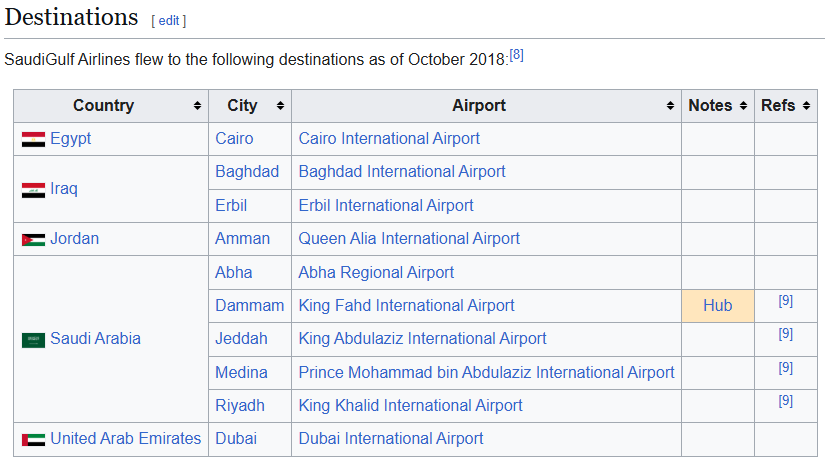Open Cairo International Airport link
Viewport: 825px width, 464px height.
click(389, 139)
